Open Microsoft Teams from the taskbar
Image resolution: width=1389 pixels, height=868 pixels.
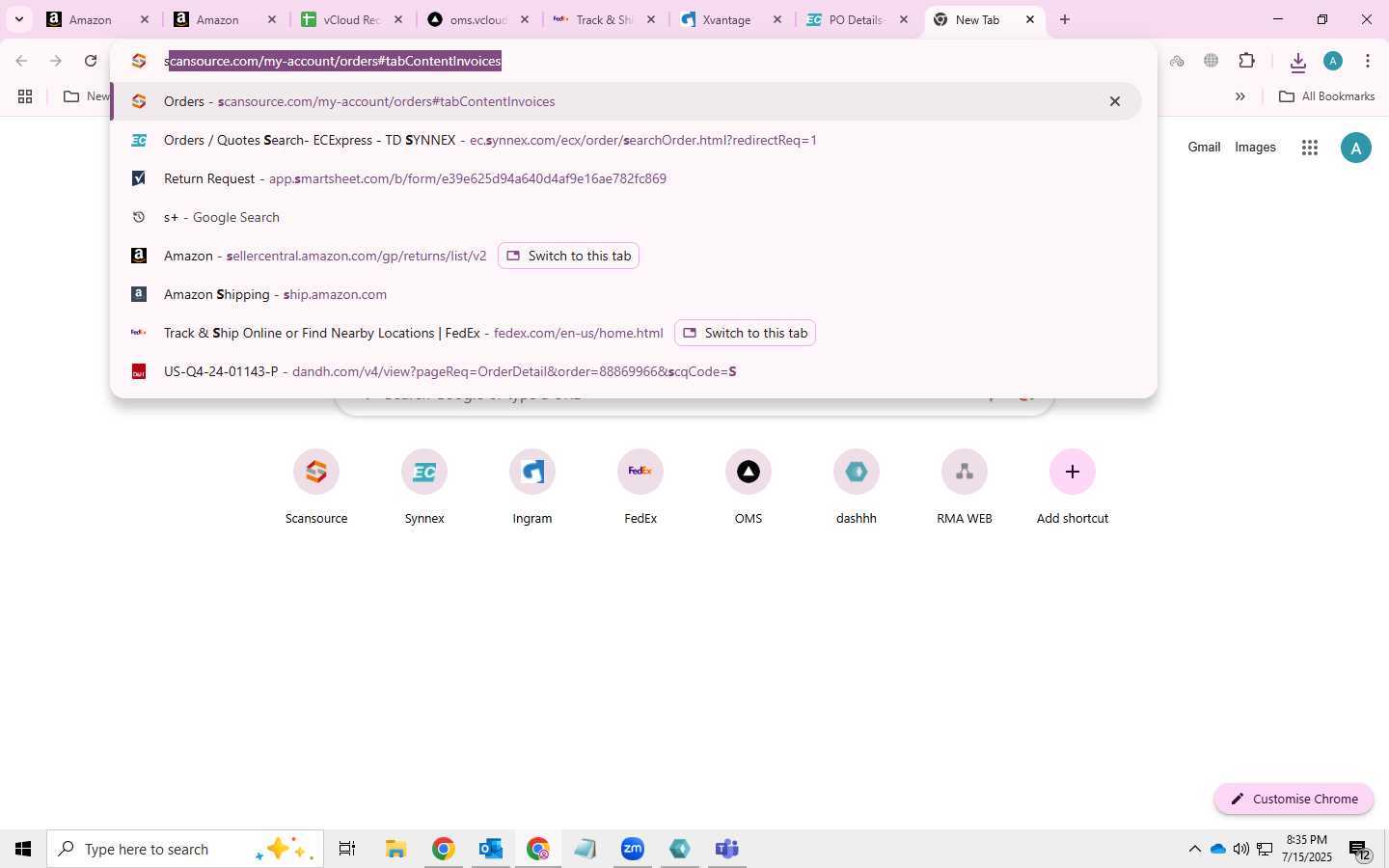point(727,849)
